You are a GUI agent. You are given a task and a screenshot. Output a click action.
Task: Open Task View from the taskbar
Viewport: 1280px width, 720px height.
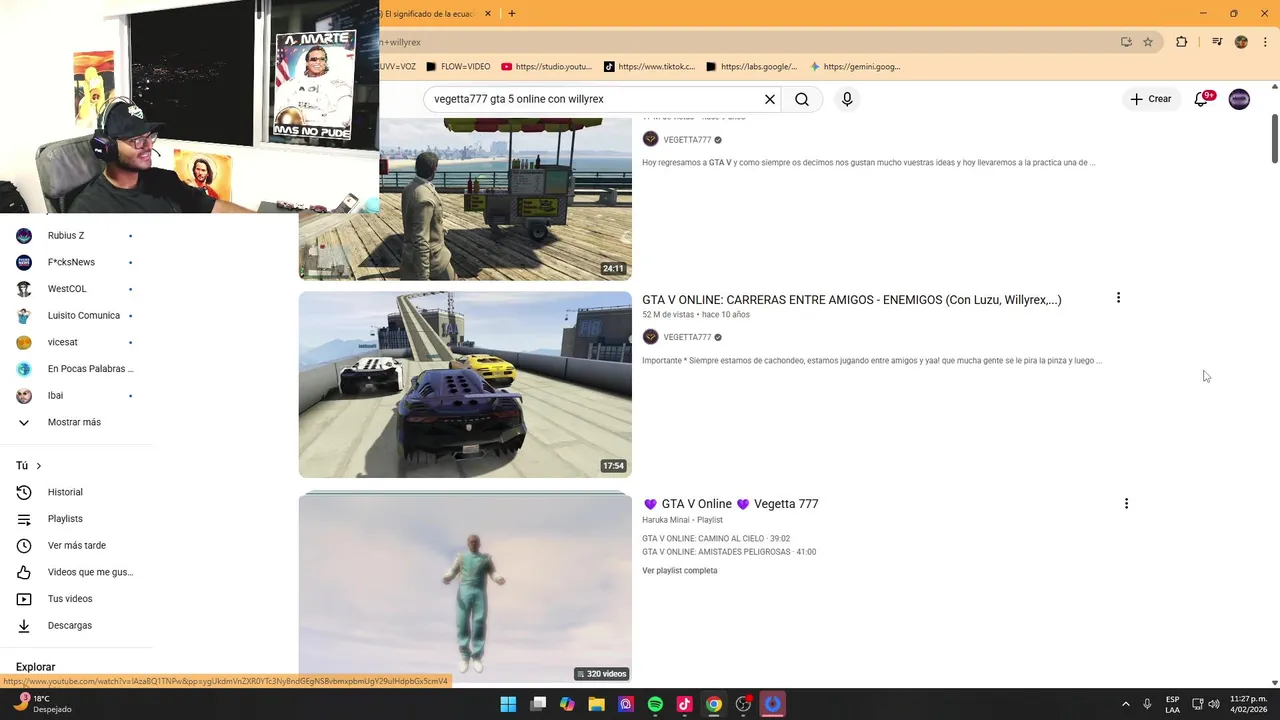[x=538, y=704]
